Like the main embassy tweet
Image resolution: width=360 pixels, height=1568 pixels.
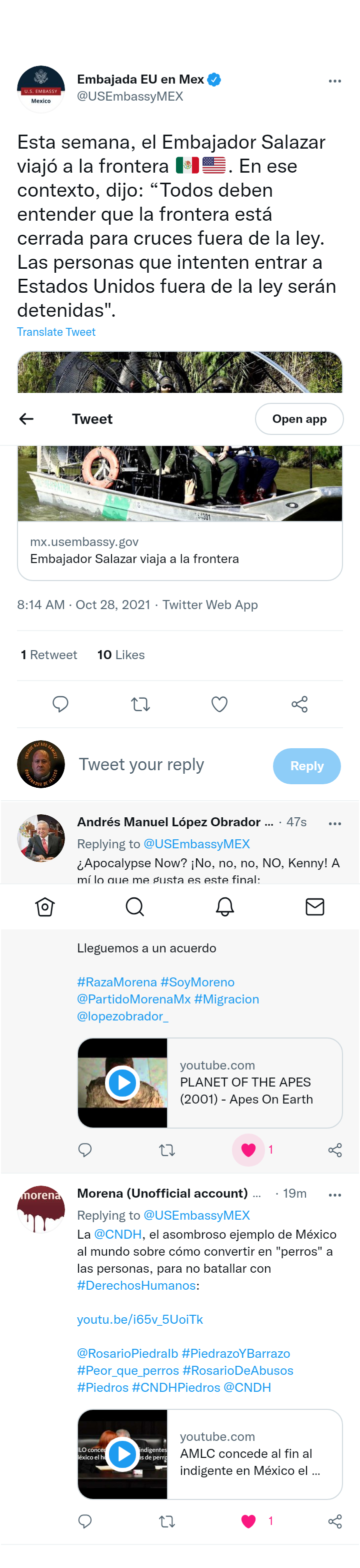(x=219, y=704)
